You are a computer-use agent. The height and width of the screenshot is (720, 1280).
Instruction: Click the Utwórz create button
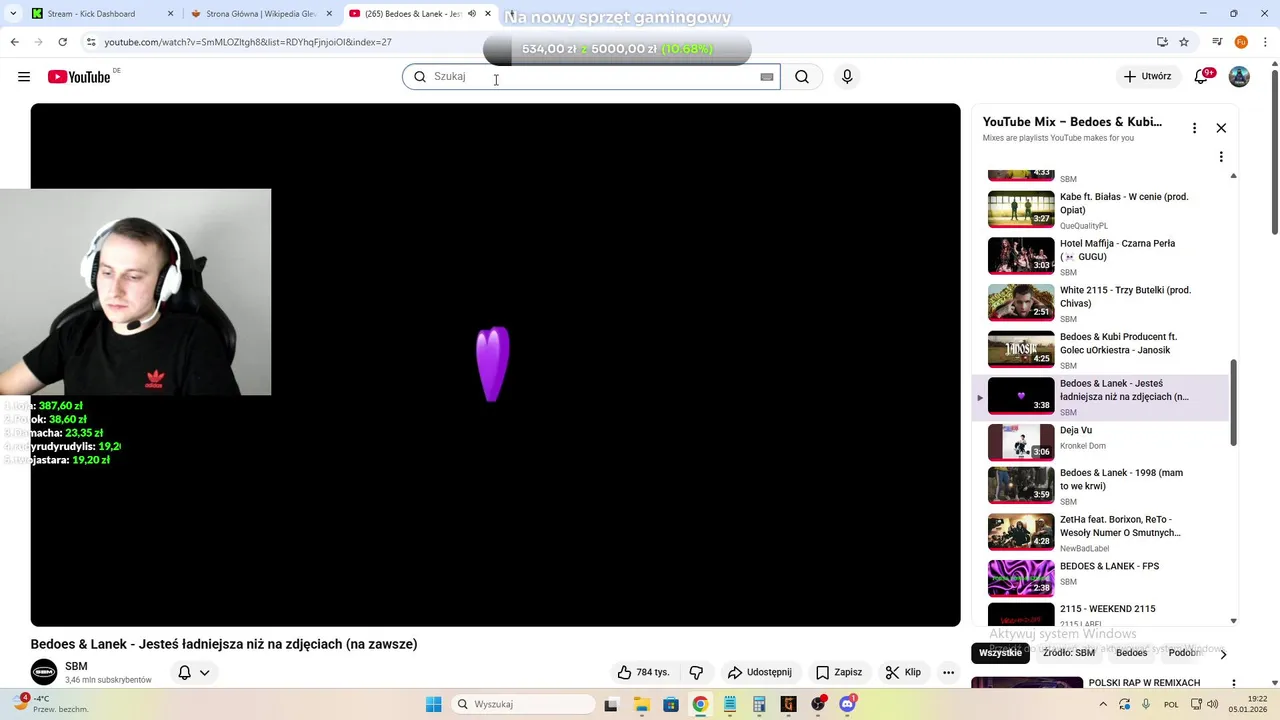click(1147, 77)
